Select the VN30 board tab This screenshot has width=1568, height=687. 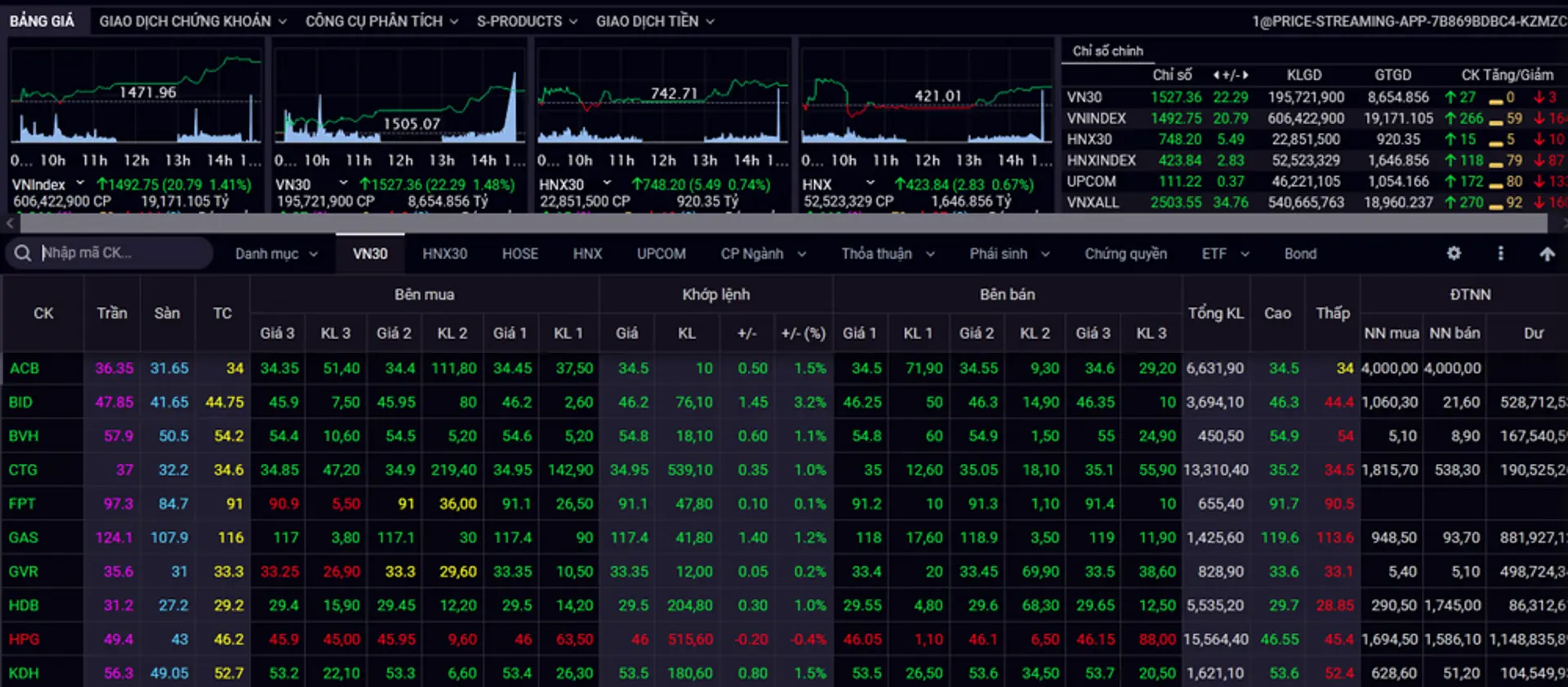[370, 254]
